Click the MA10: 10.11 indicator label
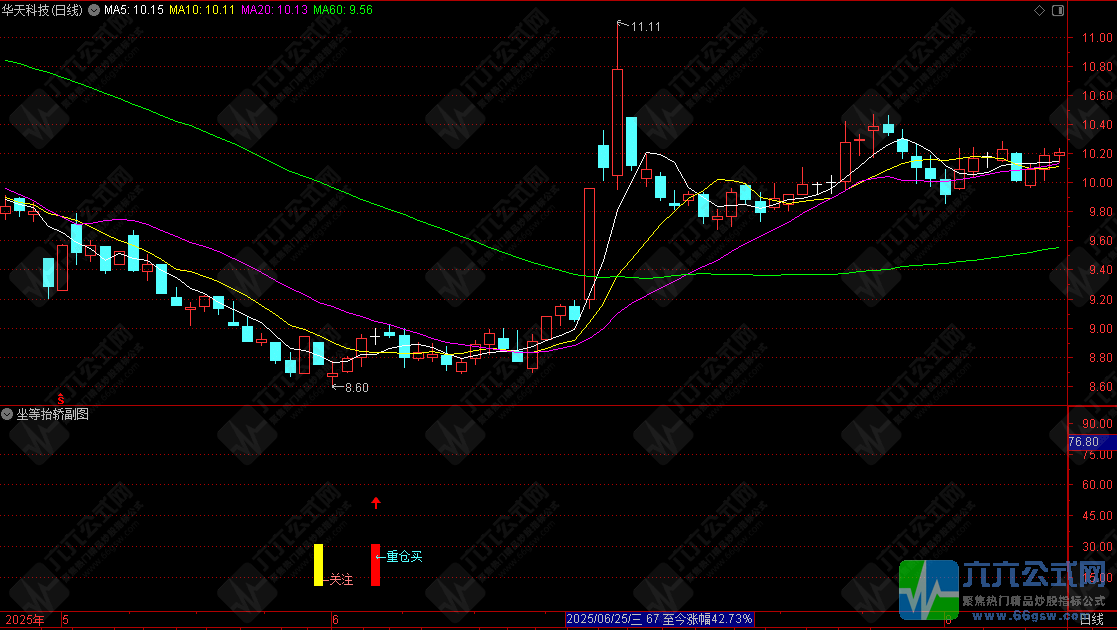The image size is (1117, 630). click(x=202, y=10)
